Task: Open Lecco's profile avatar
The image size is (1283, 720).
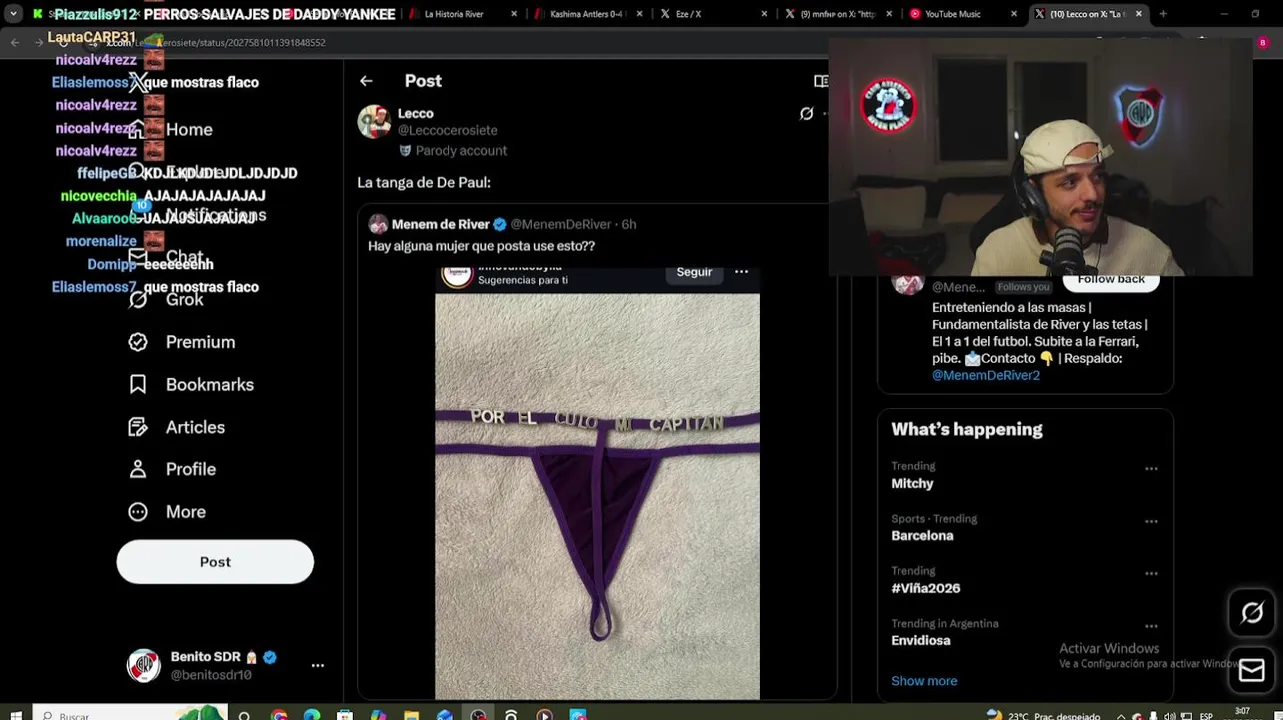Action: [x=374, y=121]
